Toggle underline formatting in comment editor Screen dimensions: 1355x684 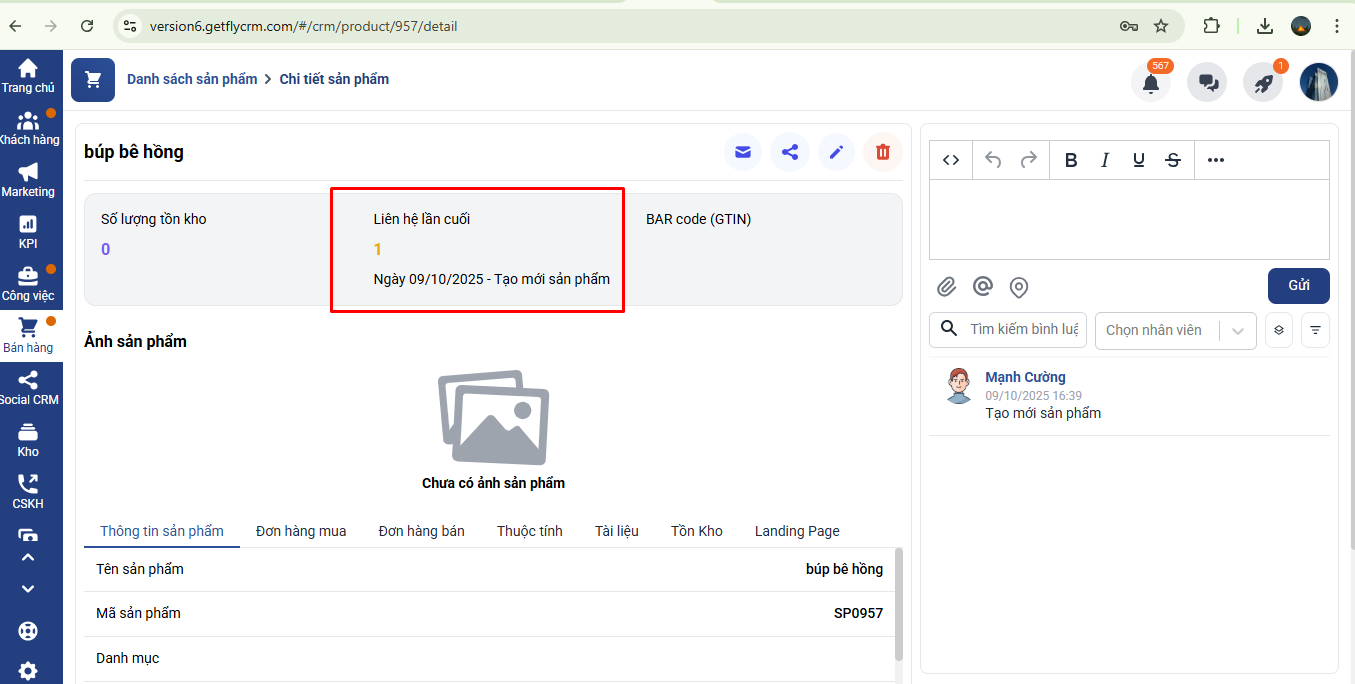(x=1138, y=160)
